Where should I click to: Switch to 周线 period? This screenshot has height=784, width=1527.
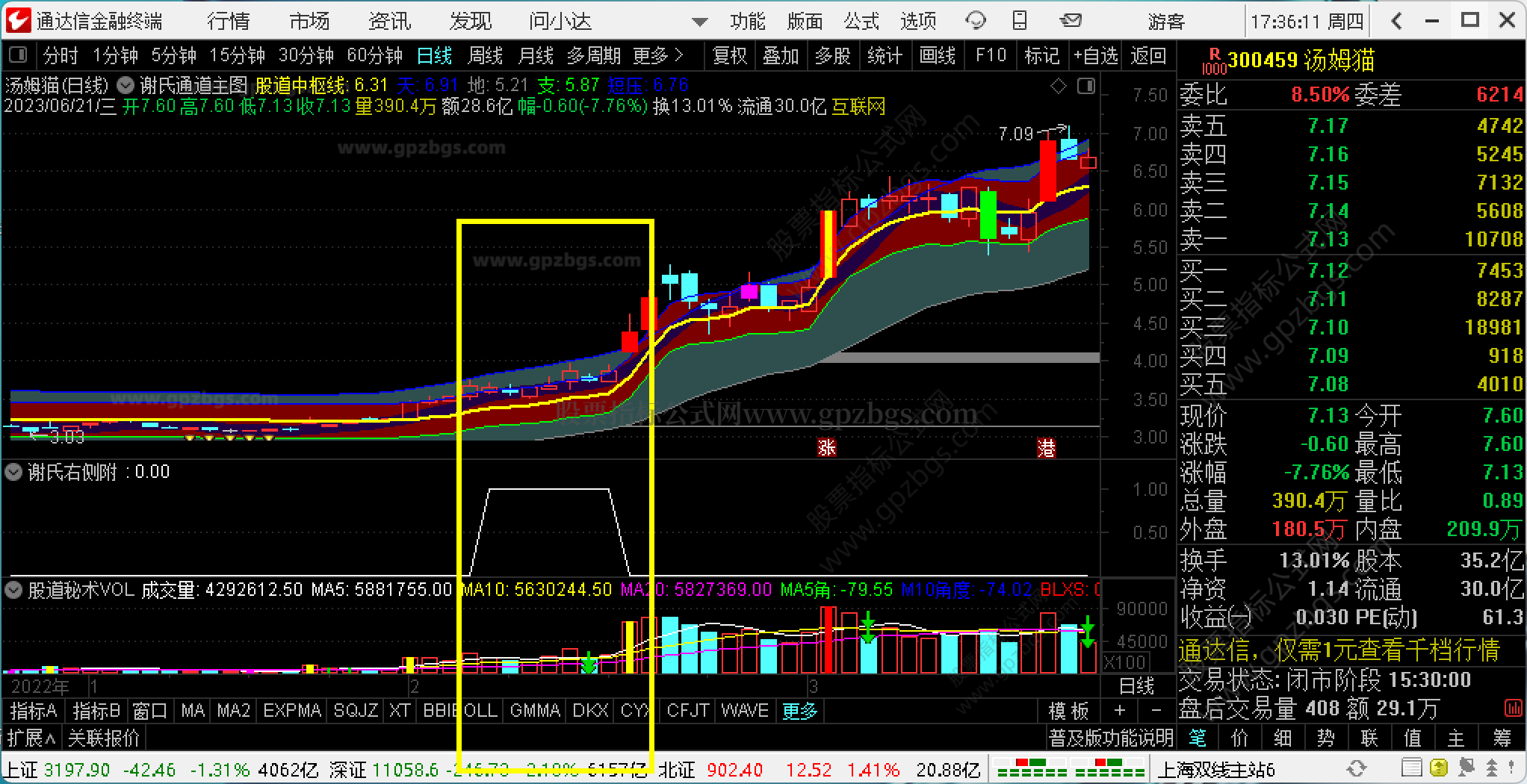click(x=485, y=55)
